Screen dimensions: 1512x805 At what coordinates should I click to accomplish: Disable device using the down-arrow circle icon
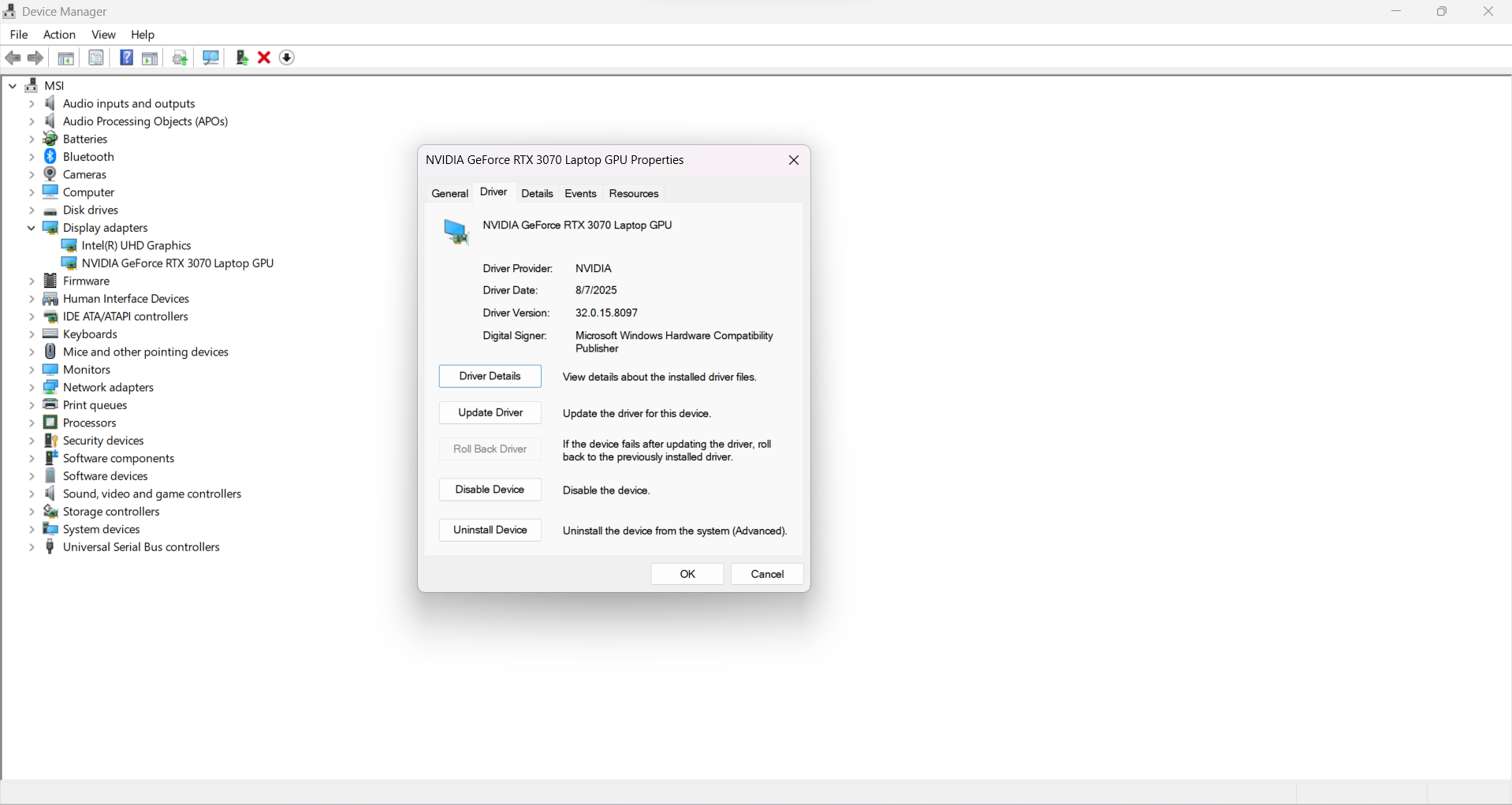pyautogui.click(x=287, y=58)
